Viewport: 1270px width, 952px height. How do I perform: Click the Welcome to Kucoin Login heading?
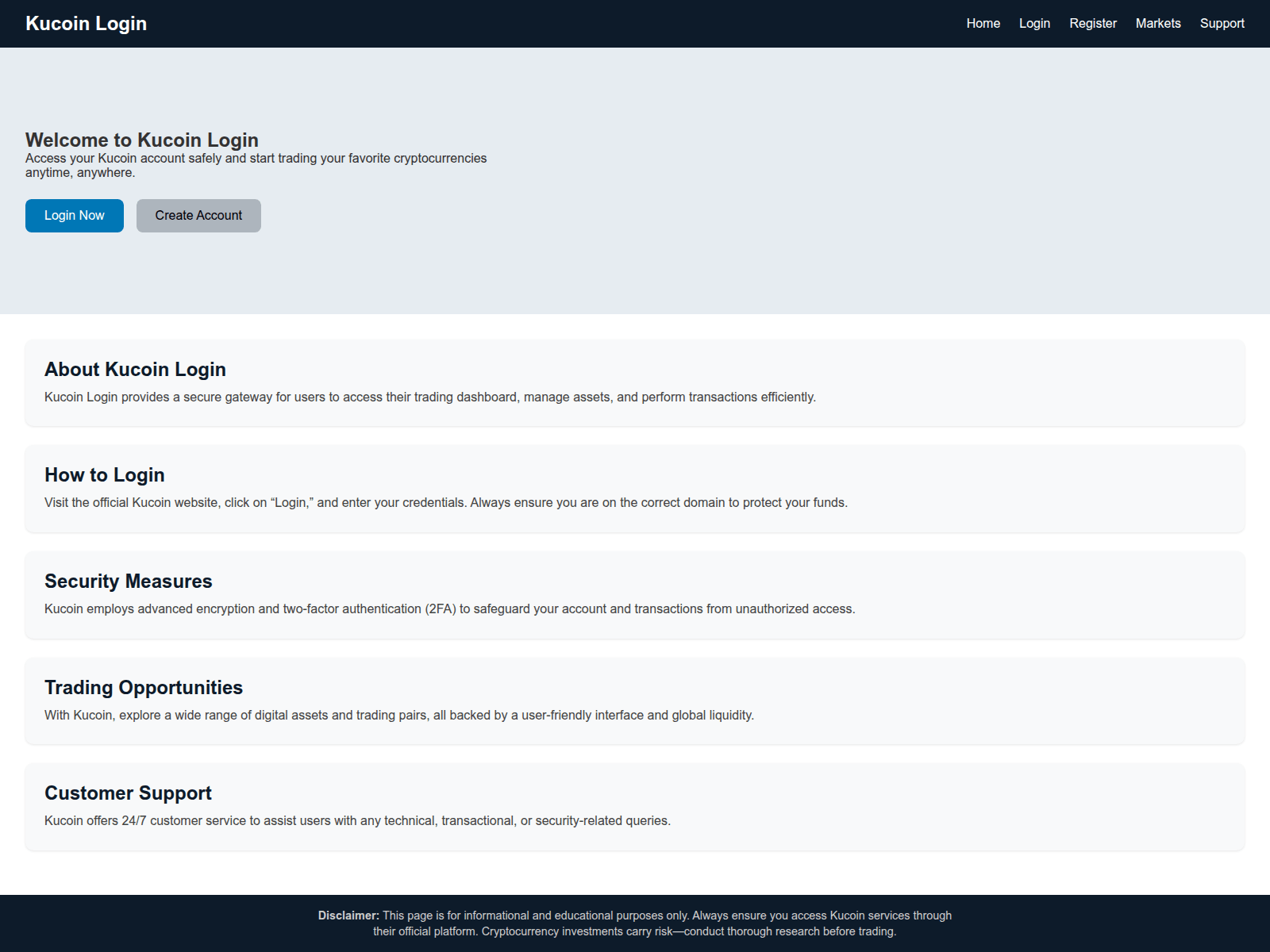pyautogui.click(x=141, y=140)
